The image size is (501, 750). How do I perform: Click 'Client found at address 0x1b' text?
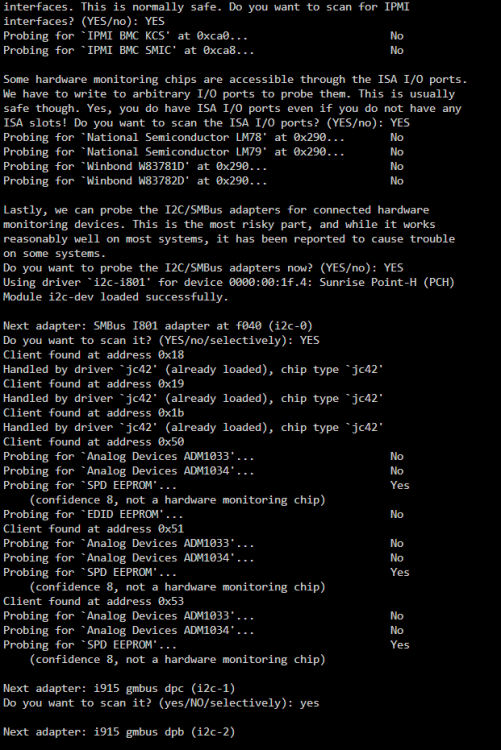point(93,413)
